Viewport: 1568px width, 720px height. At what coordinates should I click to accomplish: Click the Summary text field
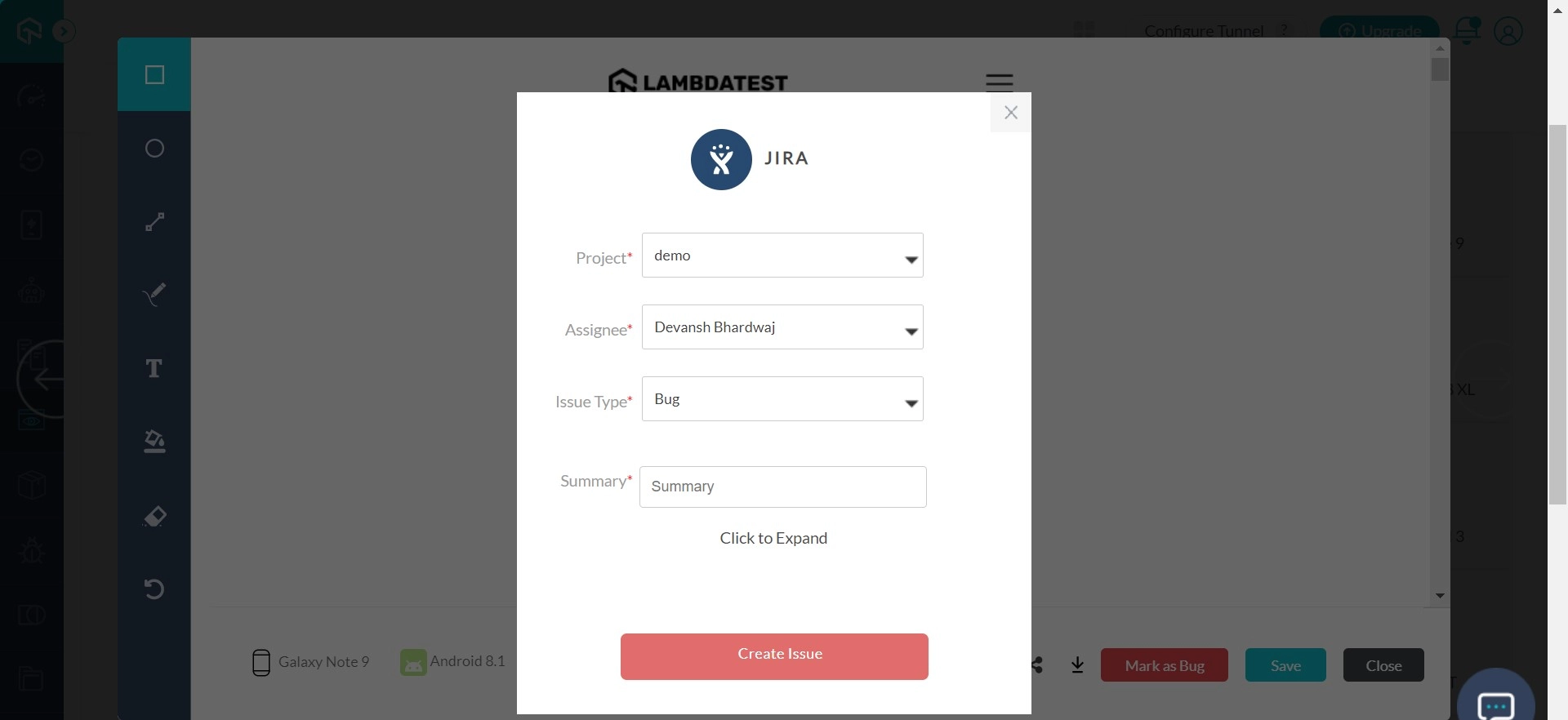[x=782, y=487]
